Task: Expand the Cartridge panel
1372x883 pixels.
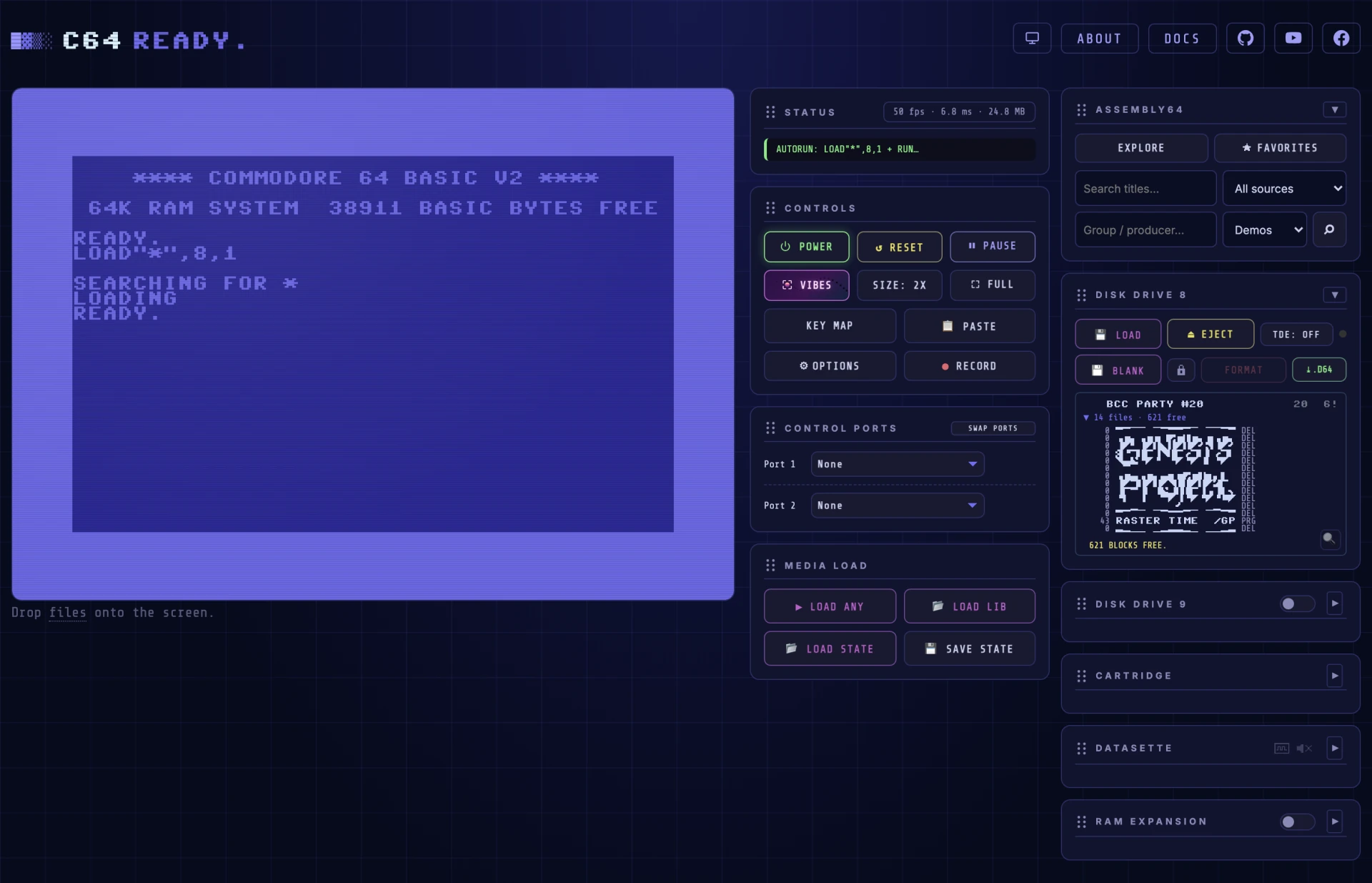Action: (1335, 676)
